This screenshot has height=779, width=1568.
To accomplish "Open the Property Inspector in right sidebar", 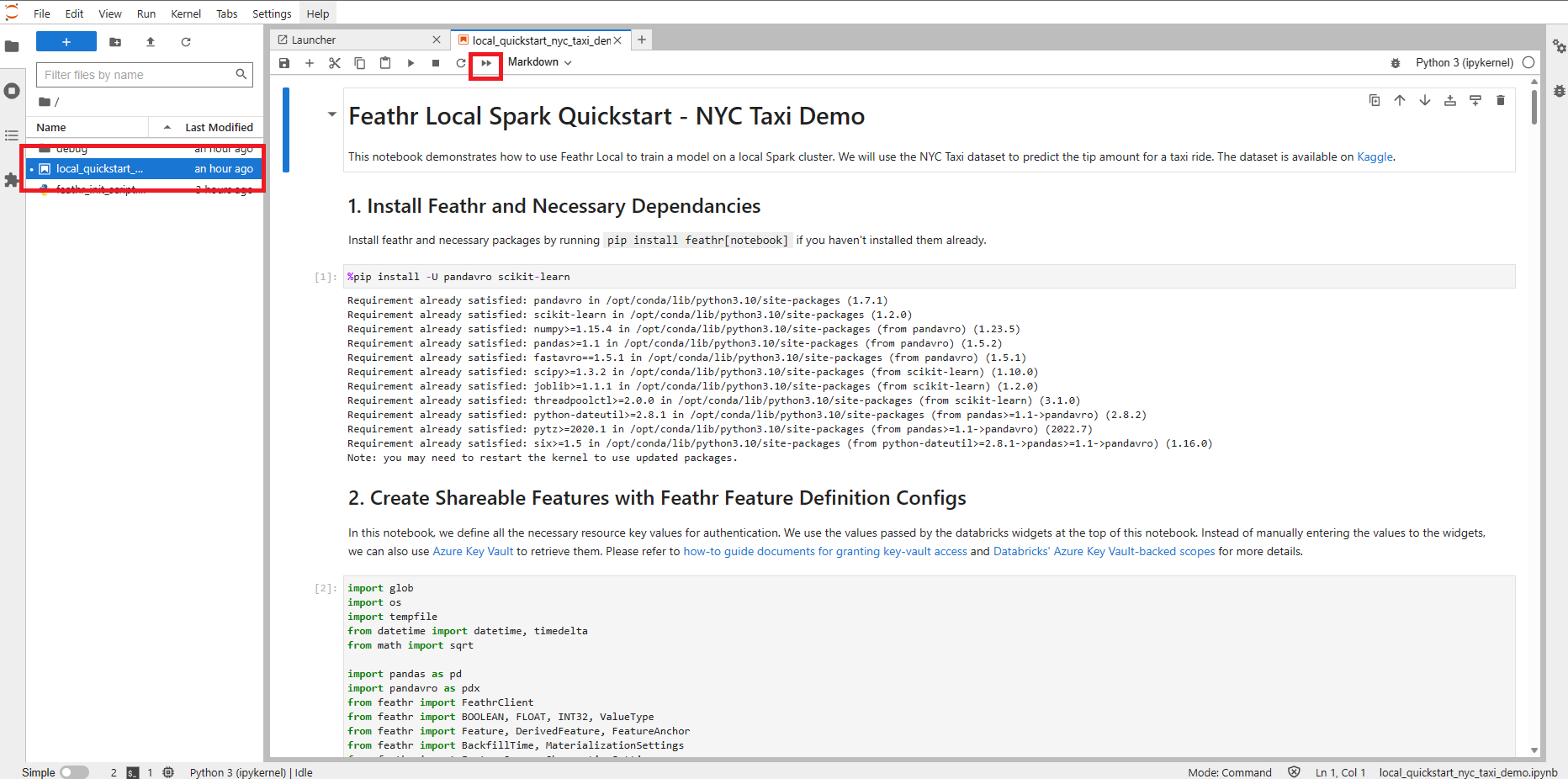I will (x=1559, y=46).
